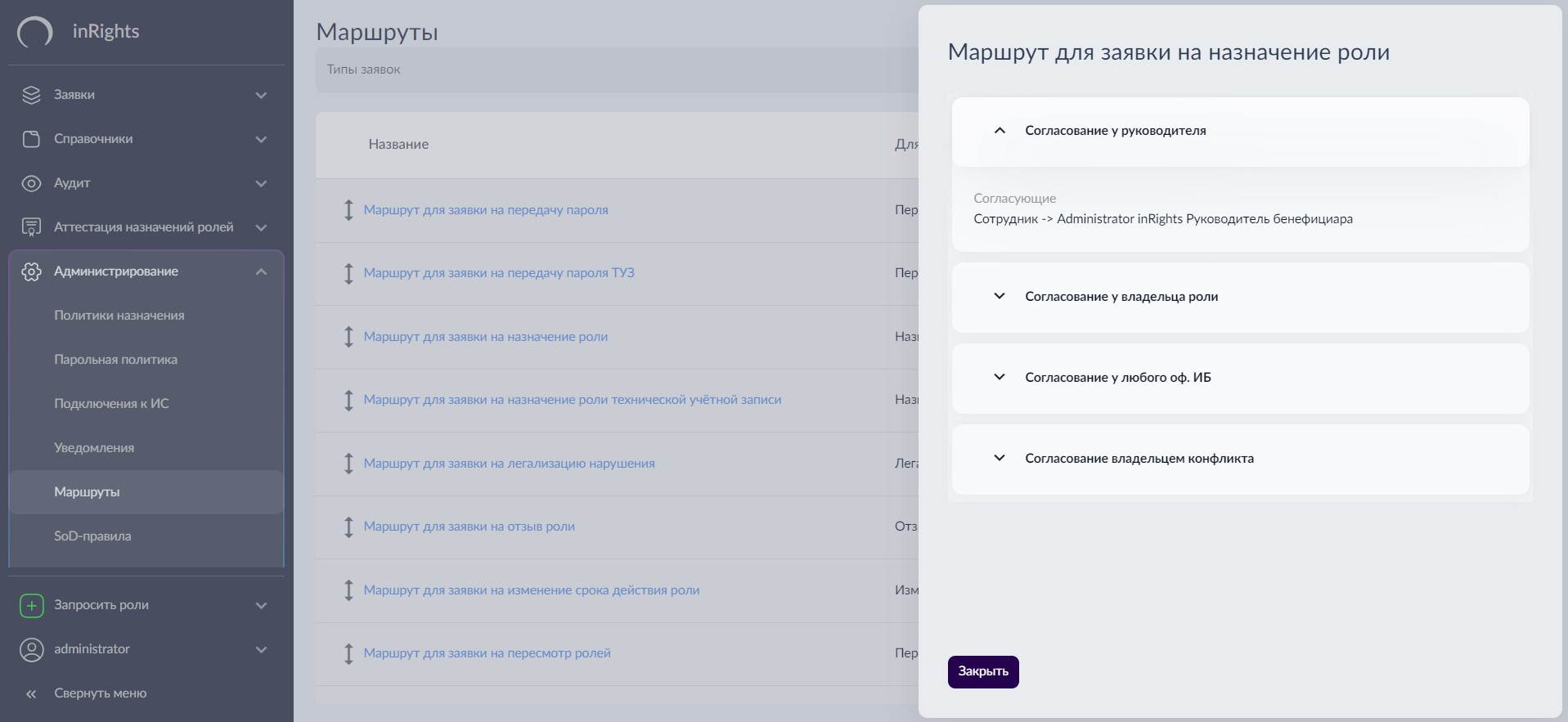Collapse sidebar with Свернуть меню
This screenshot has width=1568, height=722.
pyautogui.click(x=100, y=693)
